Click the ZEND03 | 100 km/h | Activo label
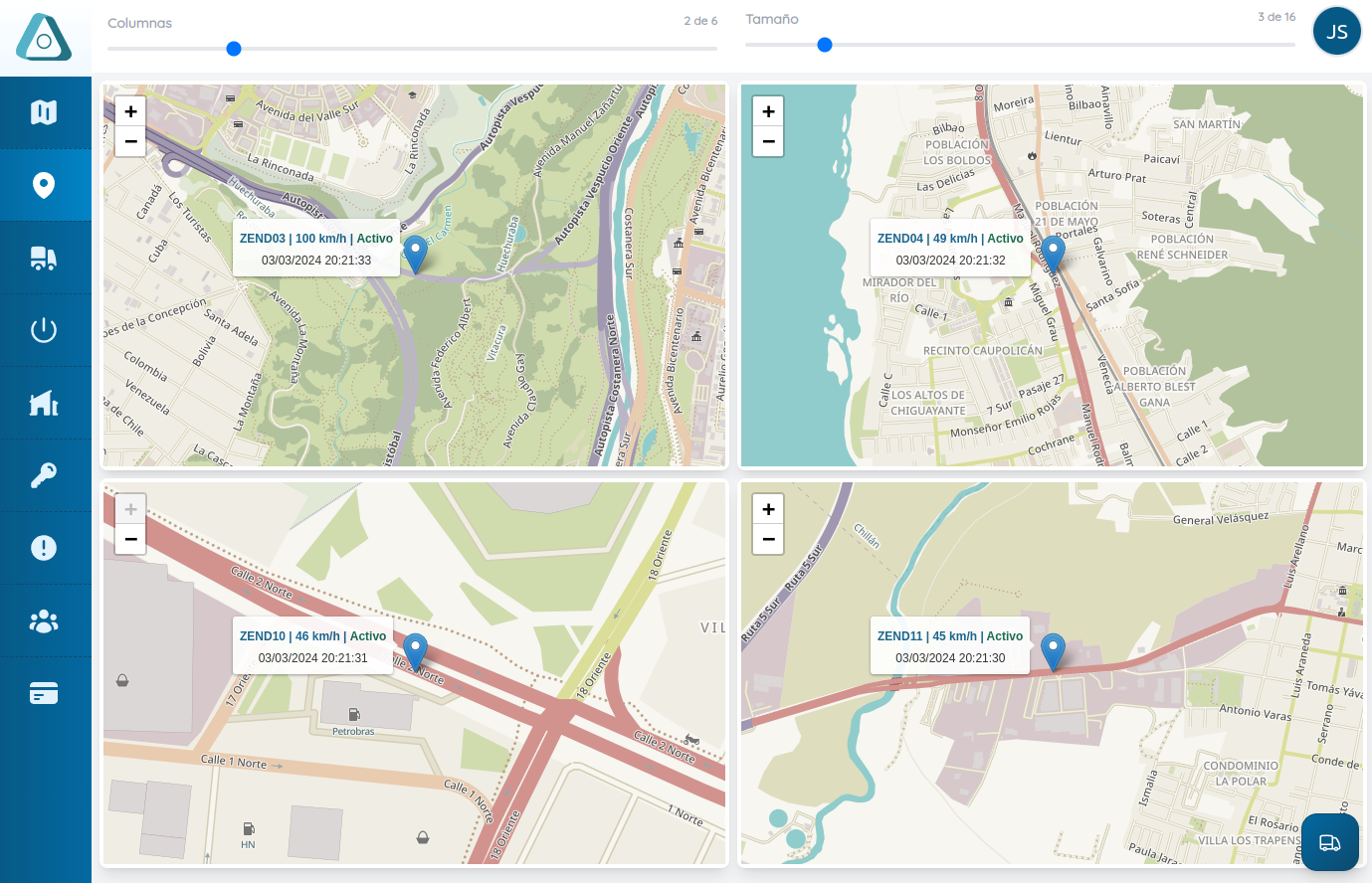 point(316,239)
